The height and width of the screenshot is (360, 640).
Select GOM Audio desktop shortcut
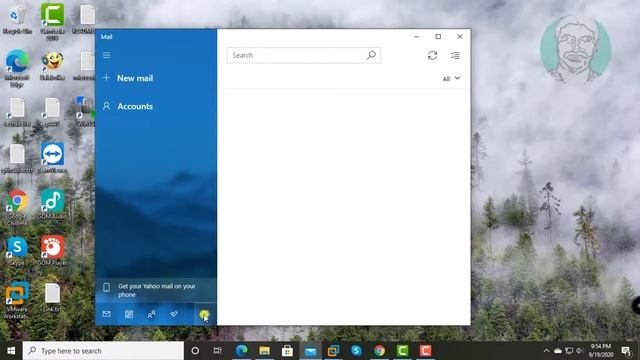click(x=52, y=204)
